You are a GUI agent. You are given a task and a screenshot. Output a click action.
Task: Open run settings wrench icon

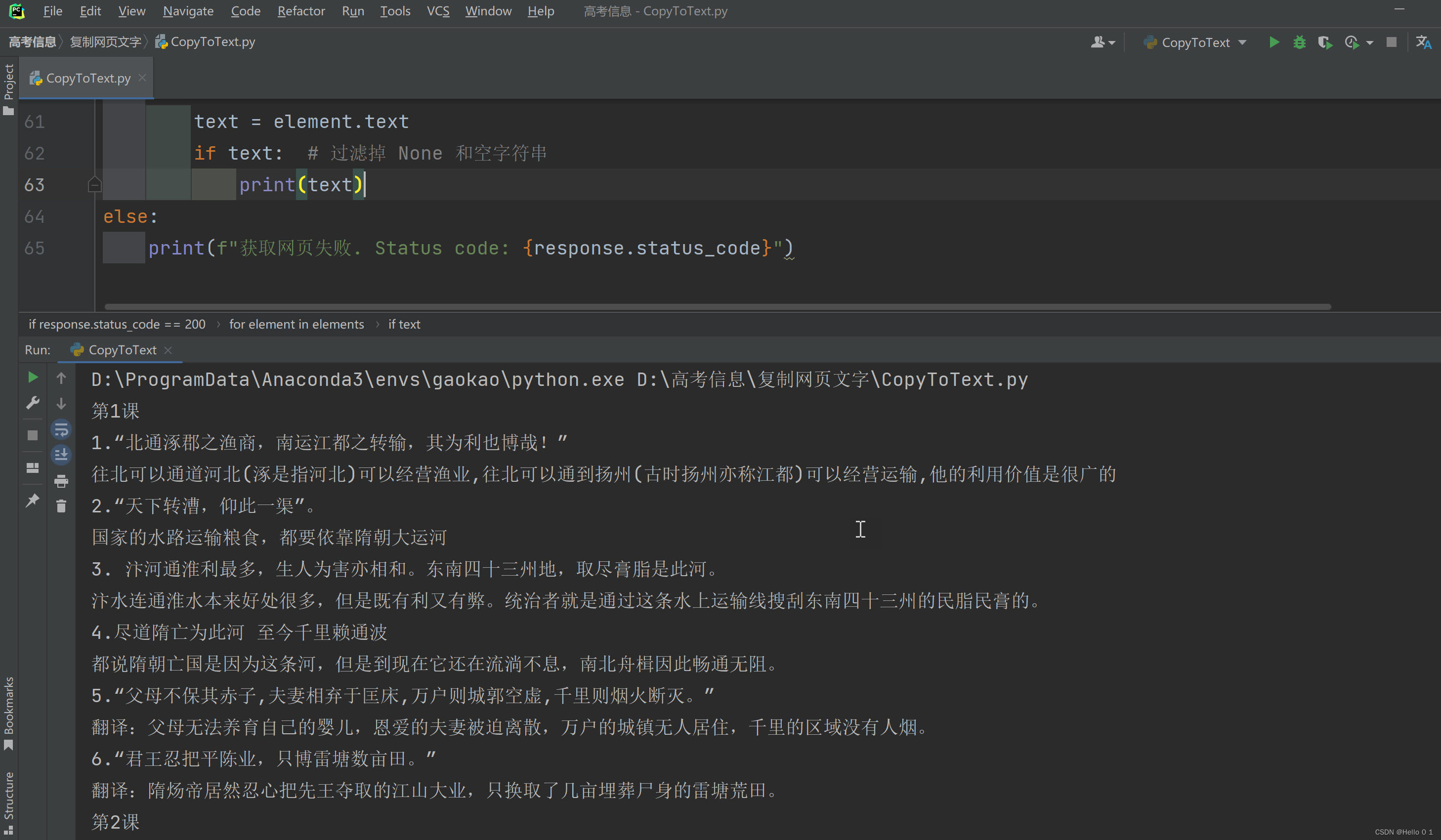pos(33,403)
